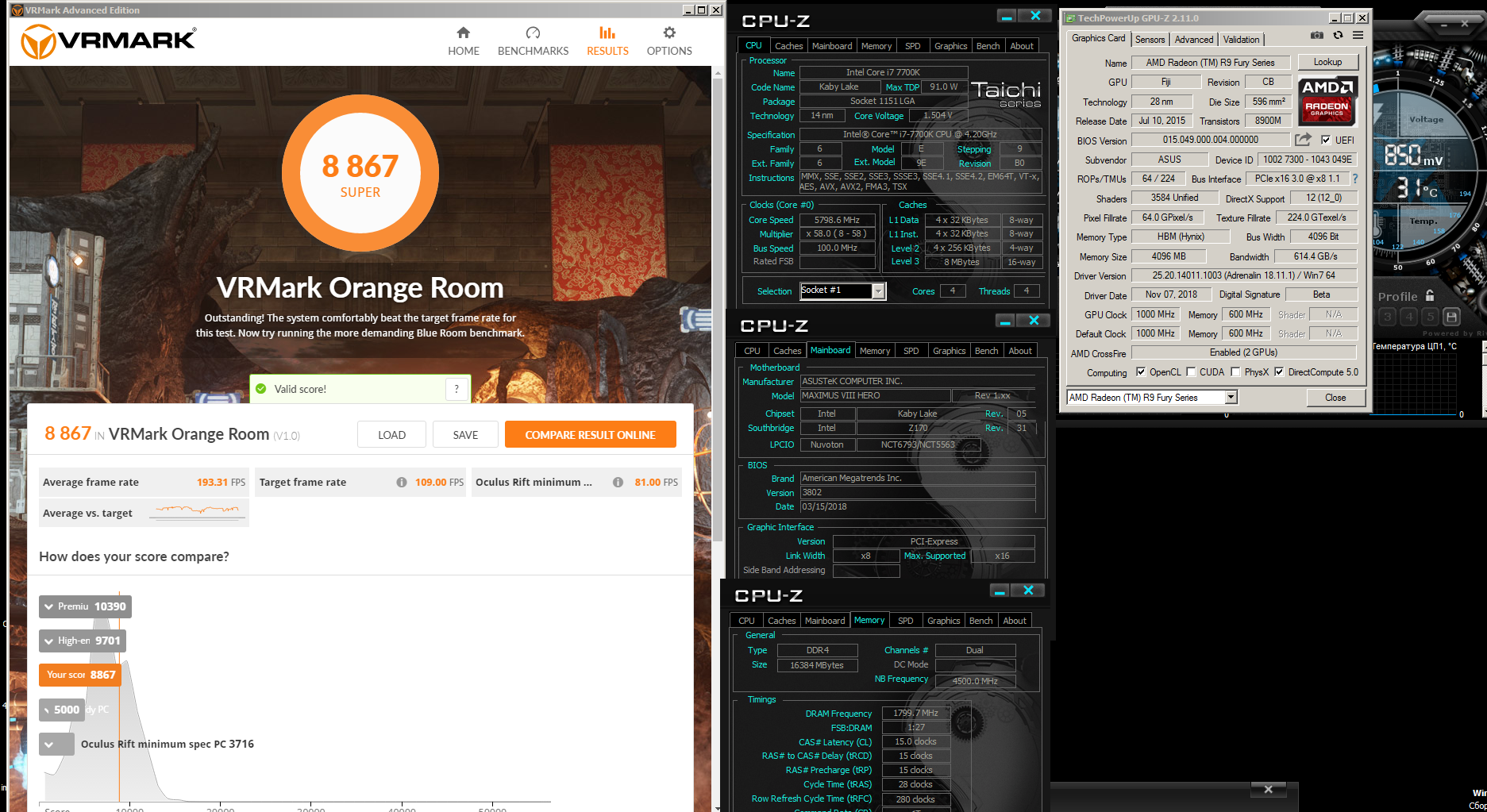Click Lookup button in GPU-Z
1487x812 pixels.
(1327, 62)
